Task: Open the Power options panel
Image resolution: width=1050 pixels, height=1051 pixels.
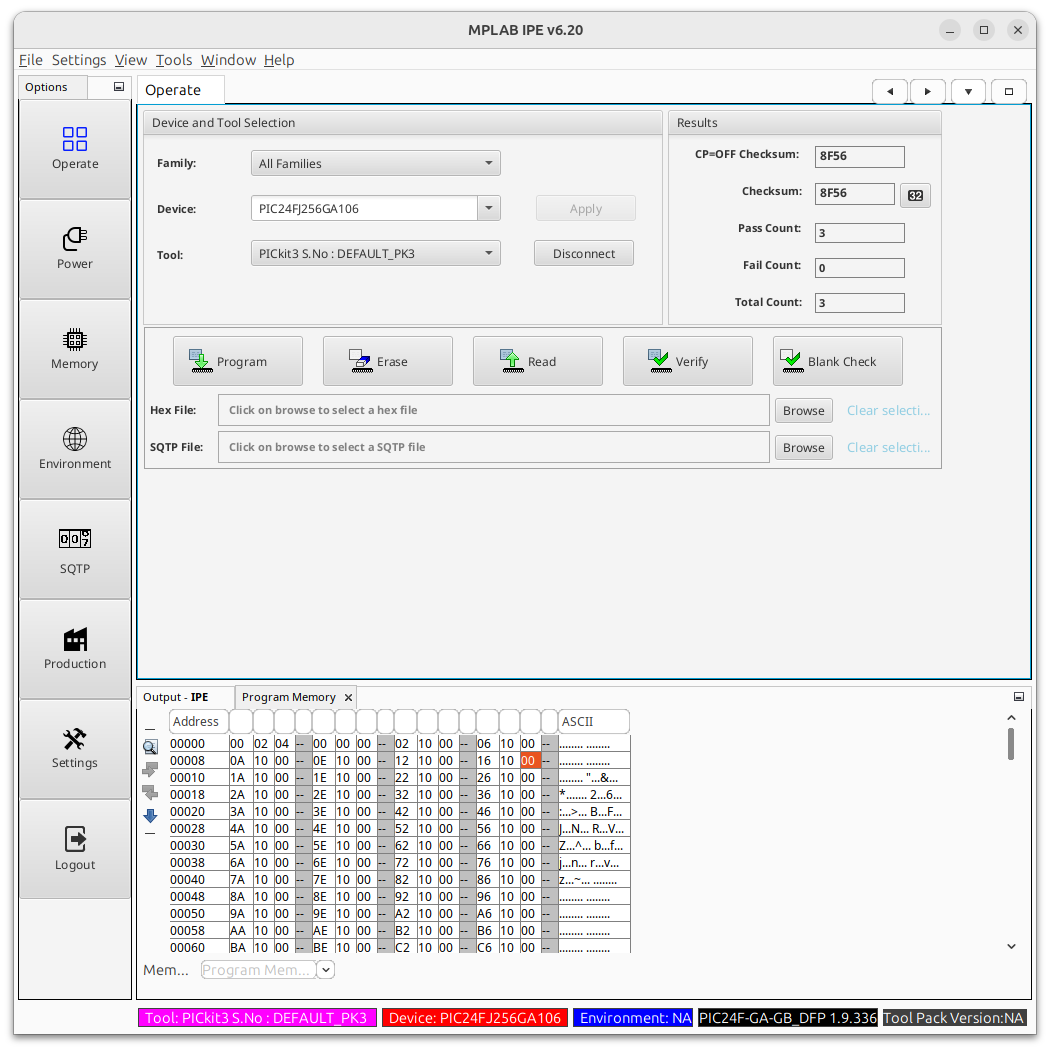Action: point(75,249)
